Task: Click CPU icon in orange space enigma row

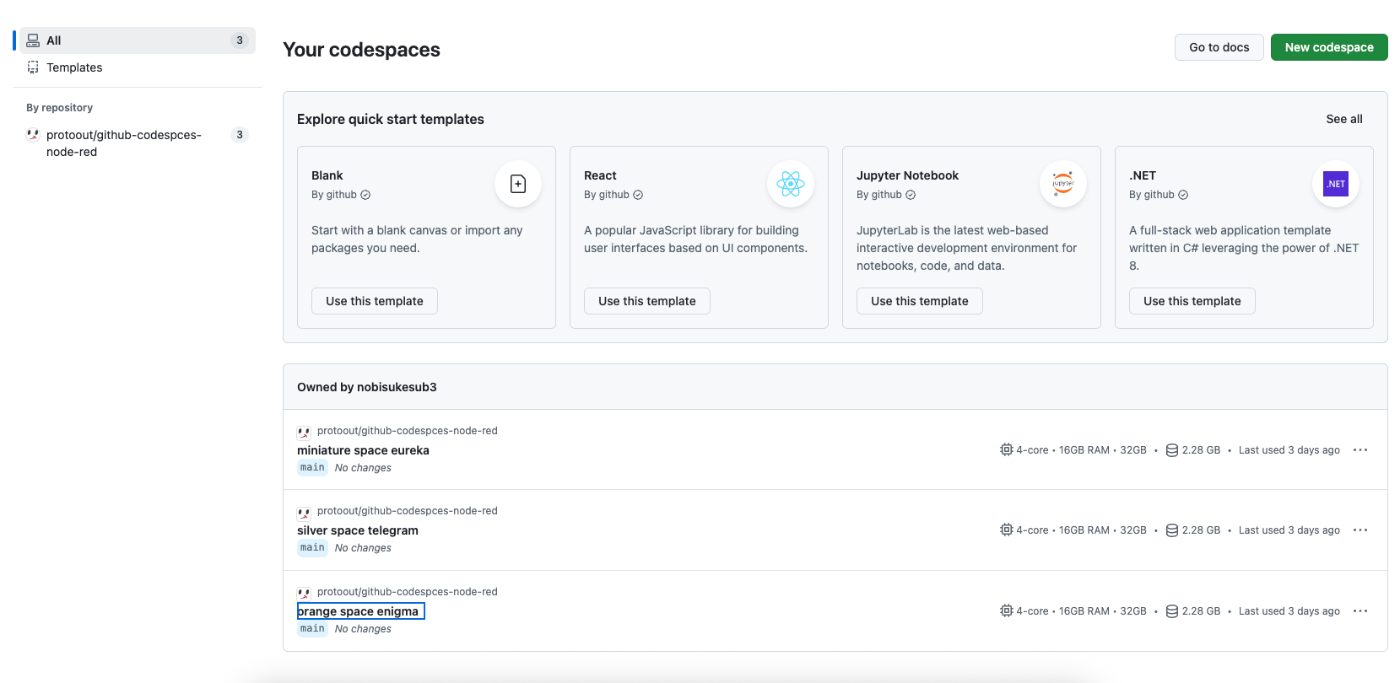Action: point(1006,611)
